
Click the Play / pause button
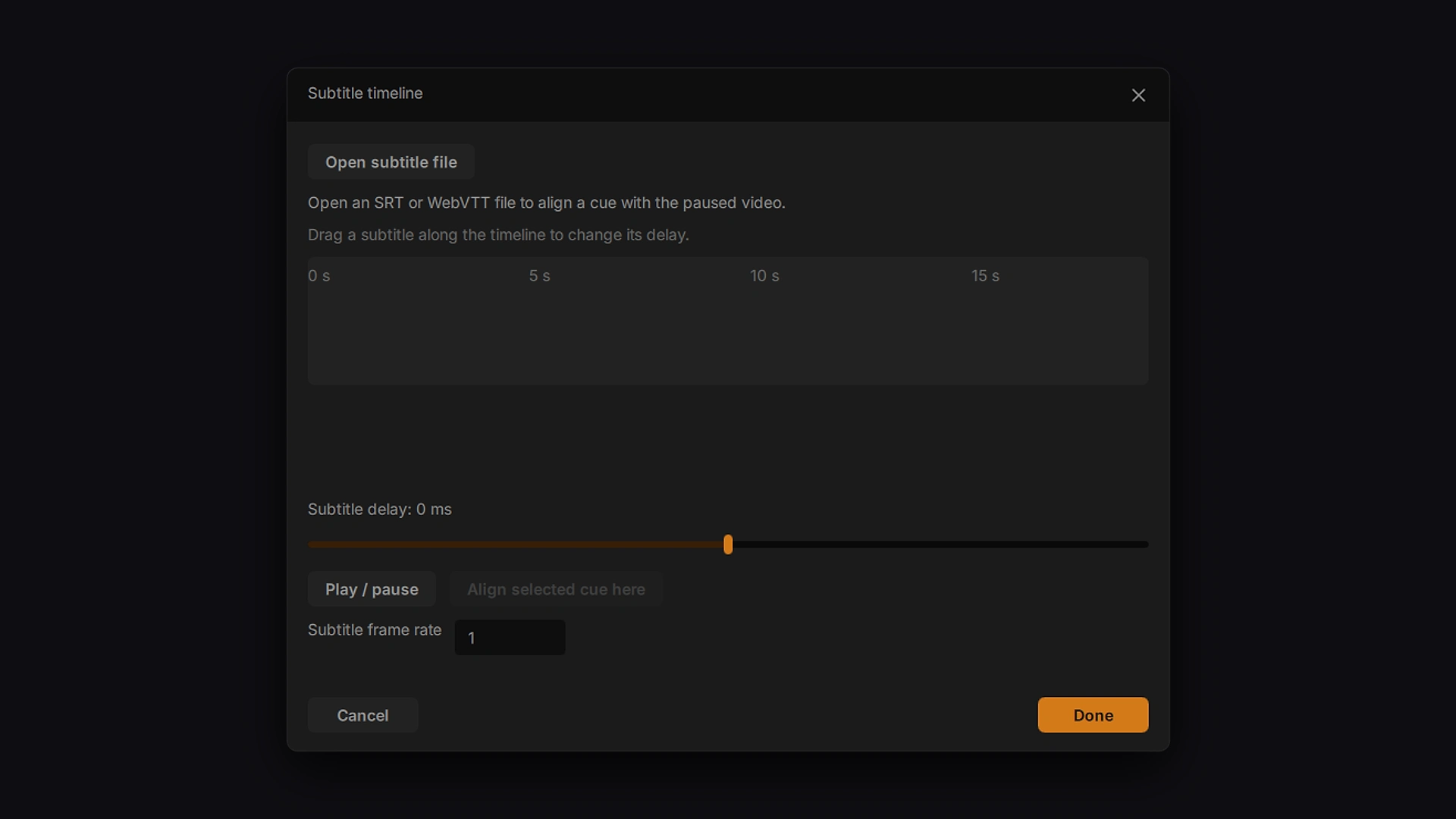pyautogui.click(x=372, y=589)
